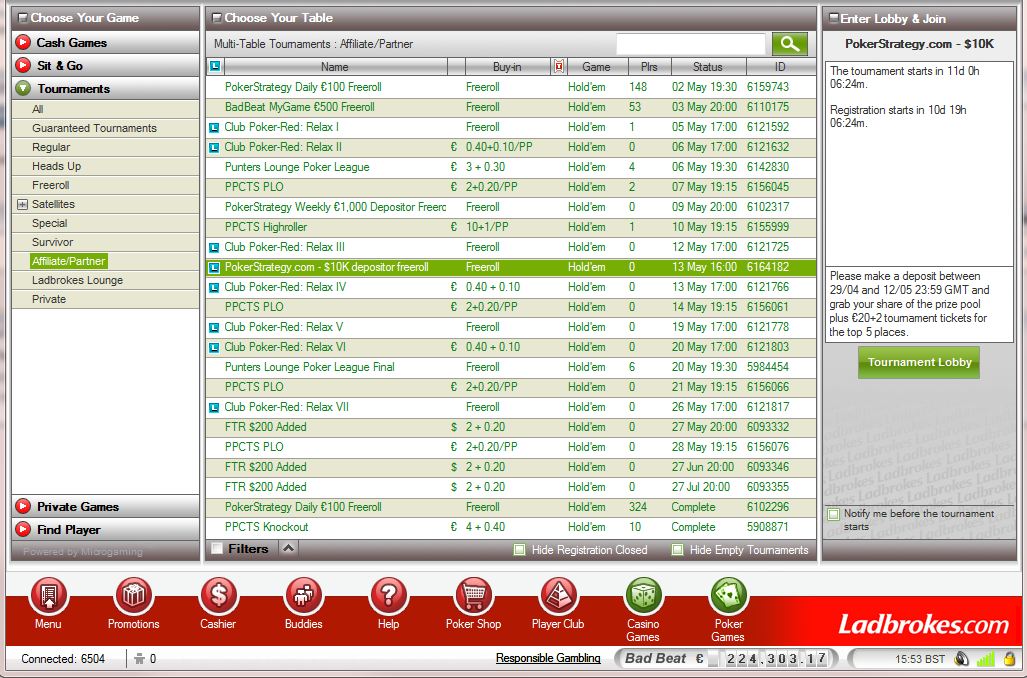The height and width of the screenshot is (678, 1027).
Task: Sort table by Status column
Action: pos(708,66)
